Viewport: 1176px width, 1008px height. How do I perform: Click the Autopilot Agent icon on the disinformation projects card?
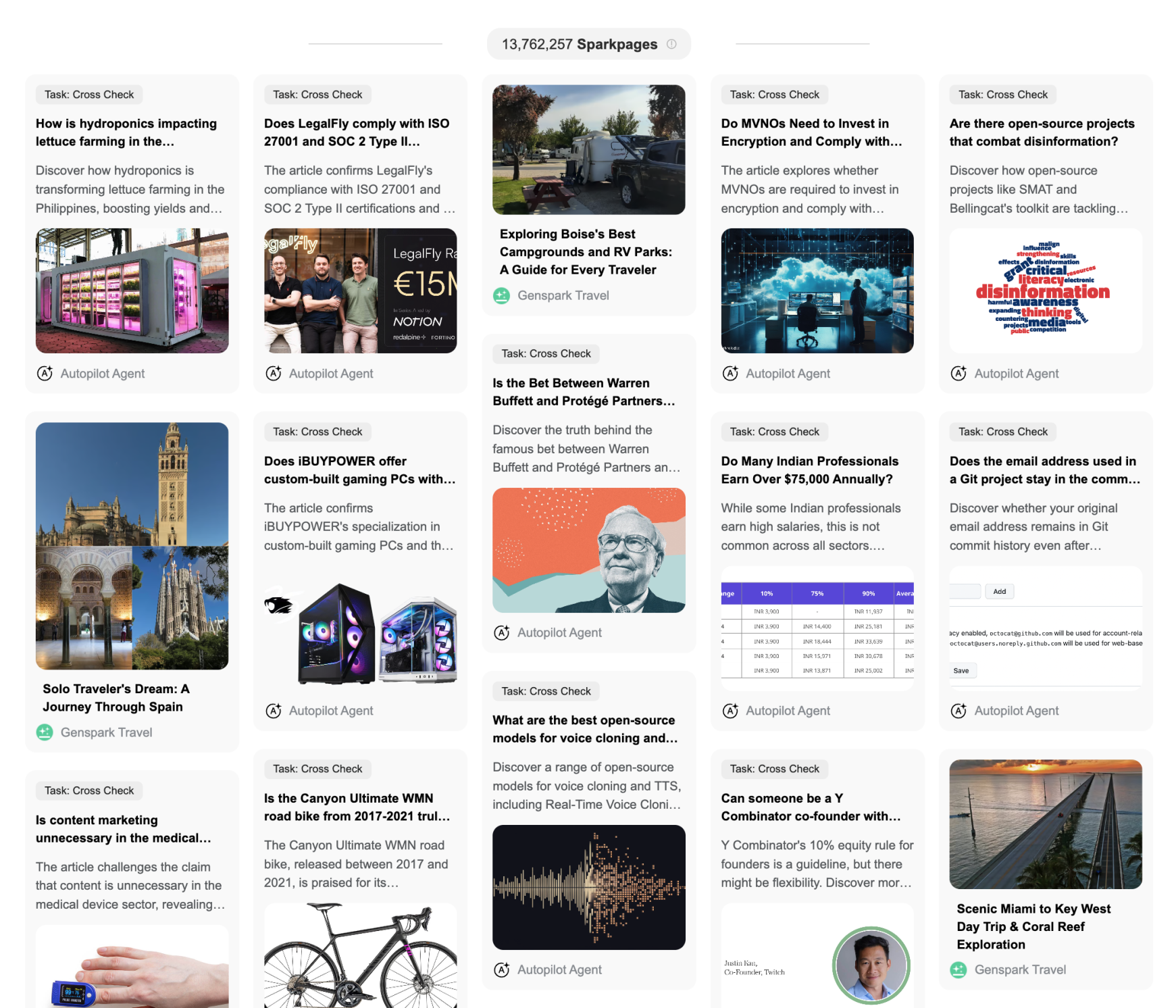[958, 374]
